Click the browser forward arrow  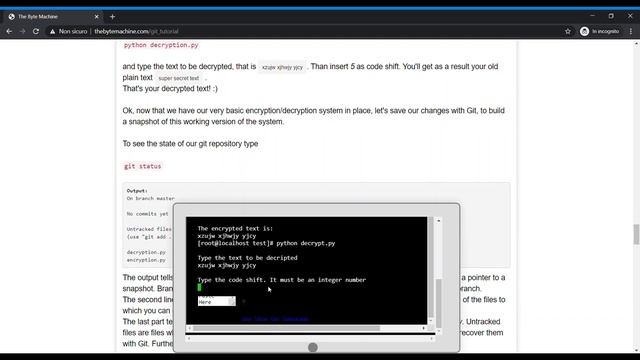(22, 31)
